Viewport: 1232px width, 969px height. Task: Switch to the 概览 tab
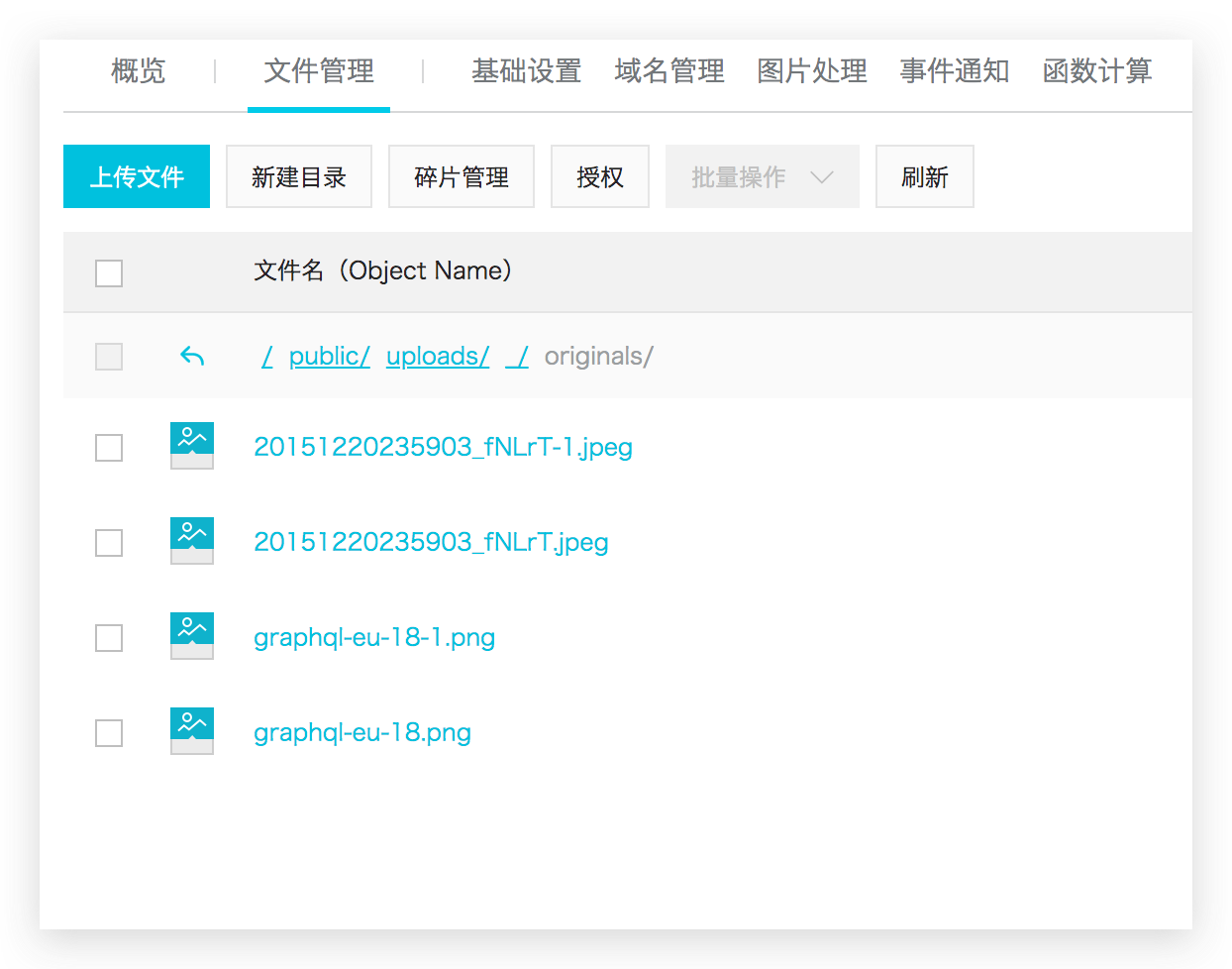click(139, 71)
